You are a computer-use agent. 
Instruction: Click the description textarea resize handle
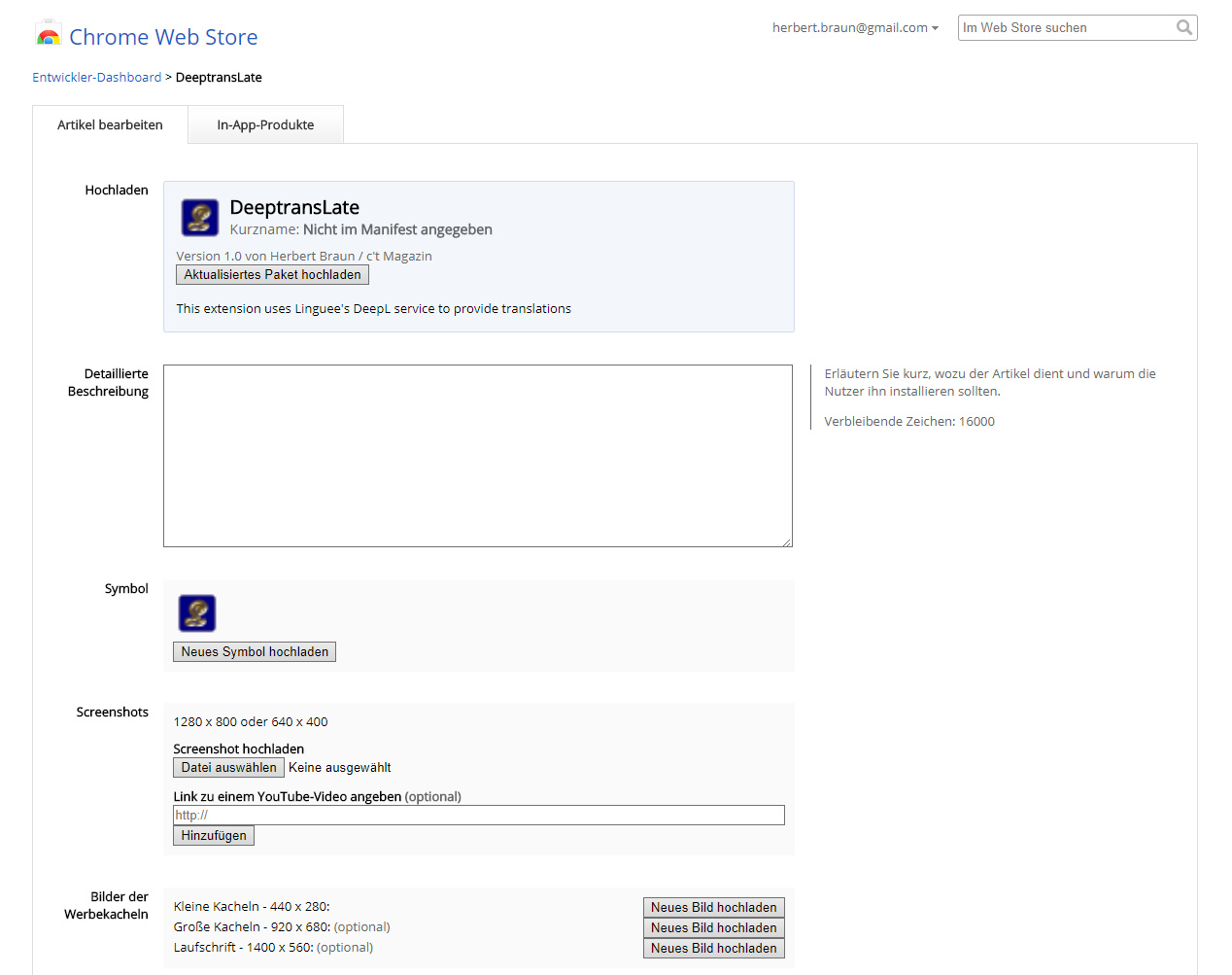pos(786,541)
